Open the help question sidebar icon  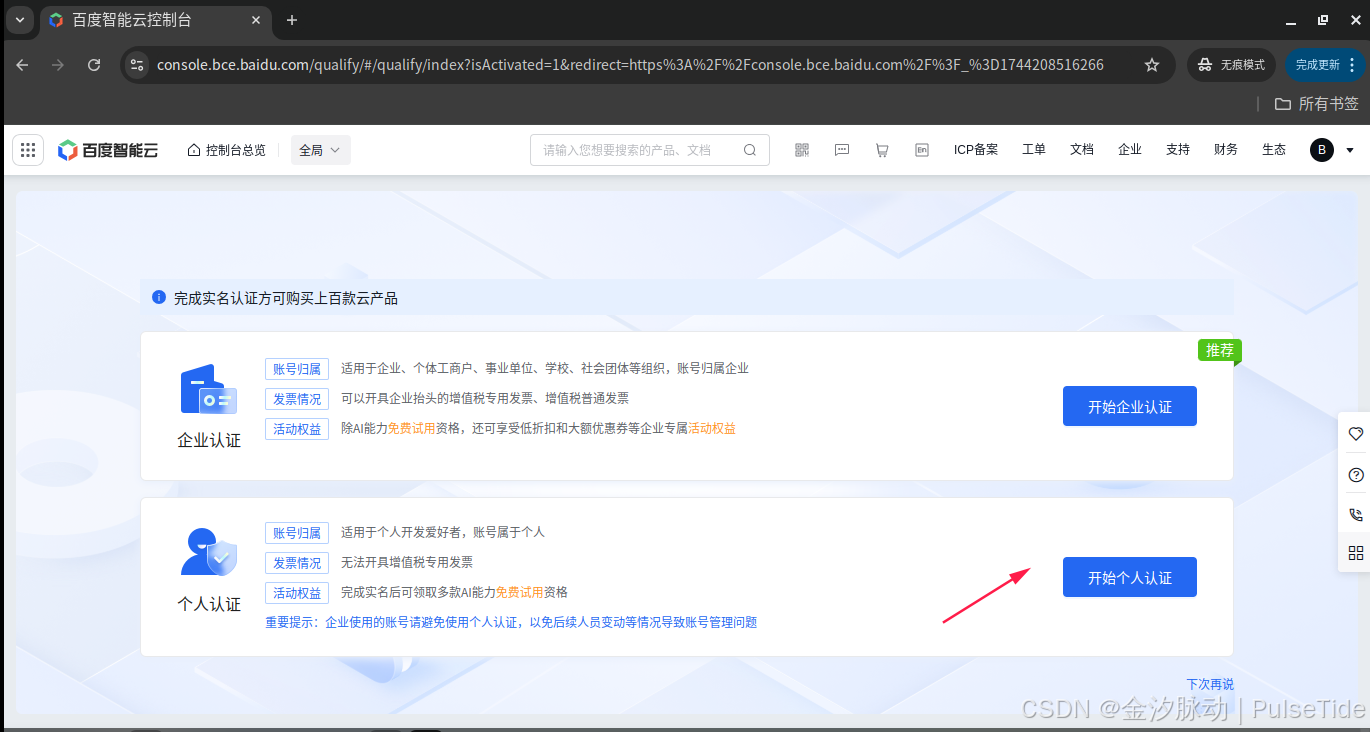coord(1356,474)
